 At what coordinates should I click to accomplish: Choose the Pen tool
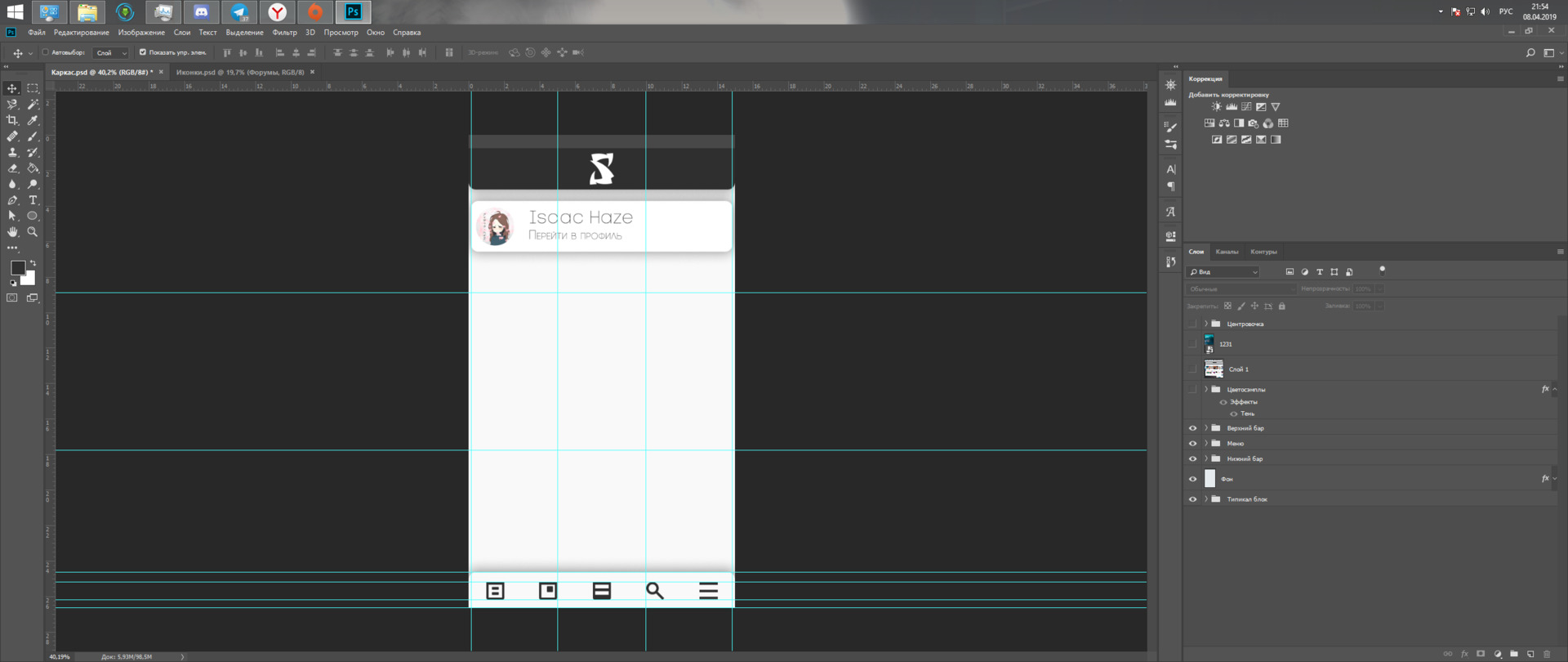pos(12,200)
